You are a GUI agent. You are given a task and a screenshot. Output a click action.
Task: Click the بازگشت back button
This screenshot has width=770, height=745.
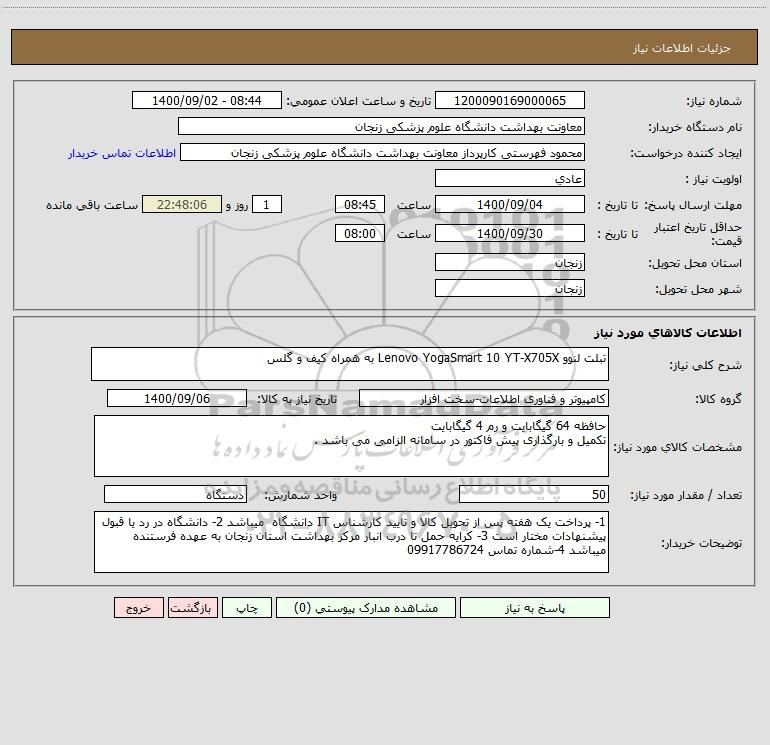coord(193,608)
